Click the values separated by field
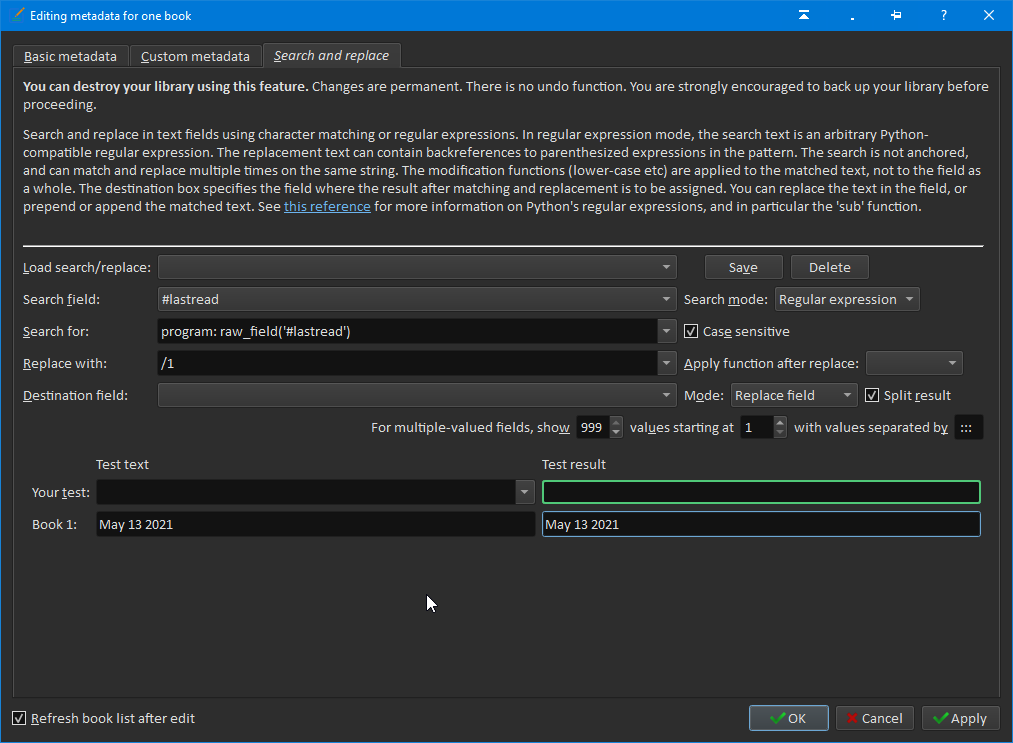1013x743 pixels. point(968,428)
